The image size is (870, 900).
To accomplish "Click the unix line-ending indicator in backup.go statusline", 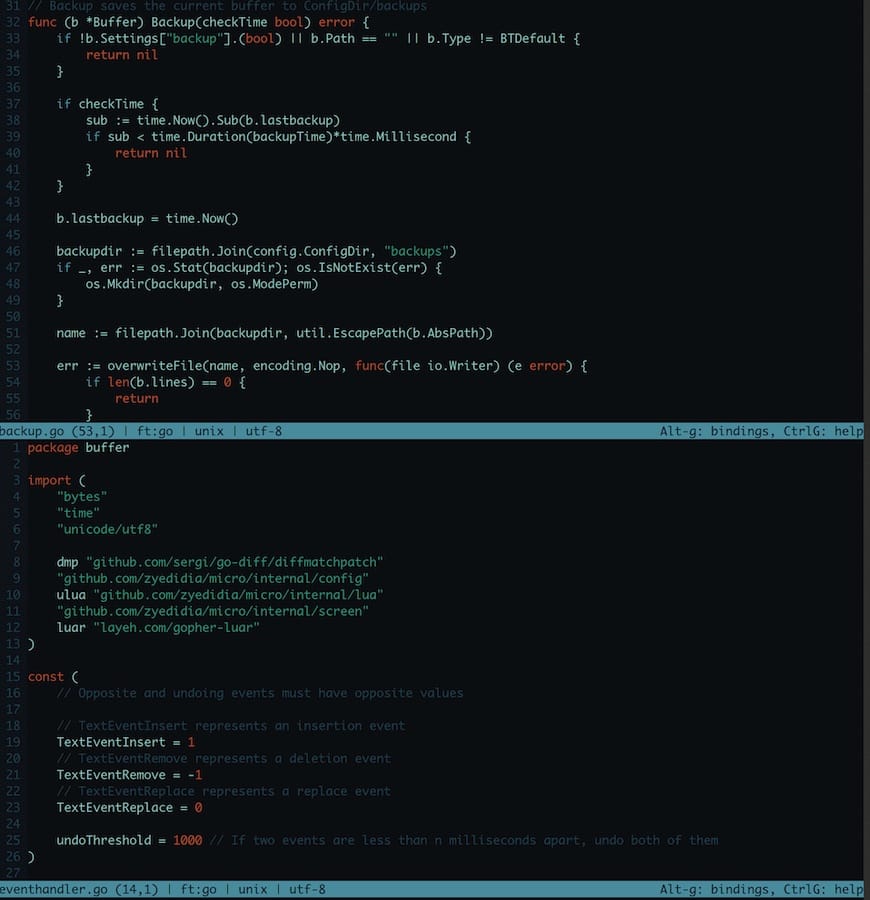I will coord(207,430).
